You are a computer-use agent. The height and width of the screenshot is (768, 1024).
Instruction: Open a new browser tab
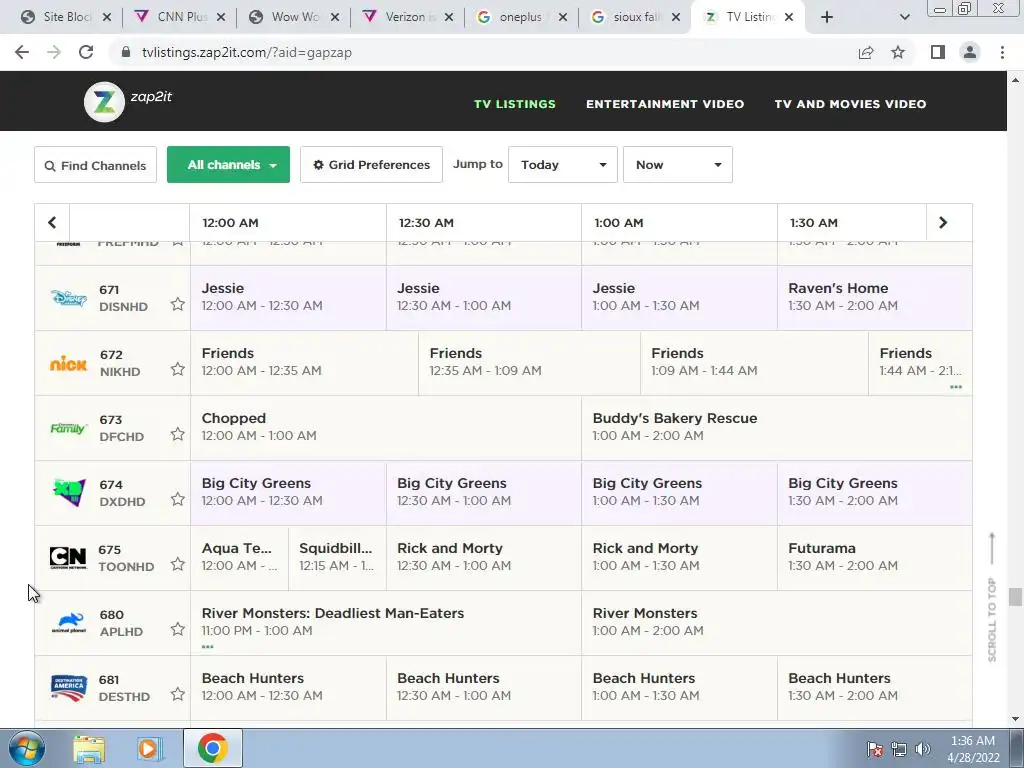pyautogui.click(x=827, y=17)
